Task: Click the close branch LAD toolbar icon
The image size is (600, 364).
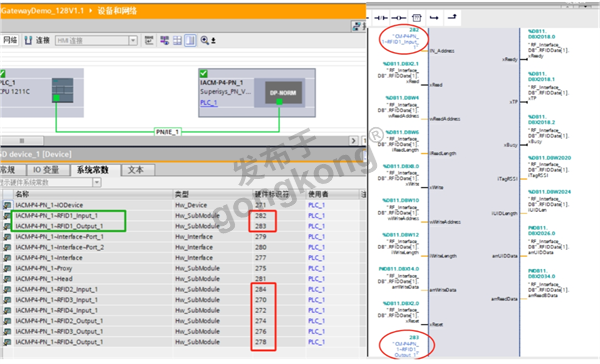Action: (x=452, y=17)
